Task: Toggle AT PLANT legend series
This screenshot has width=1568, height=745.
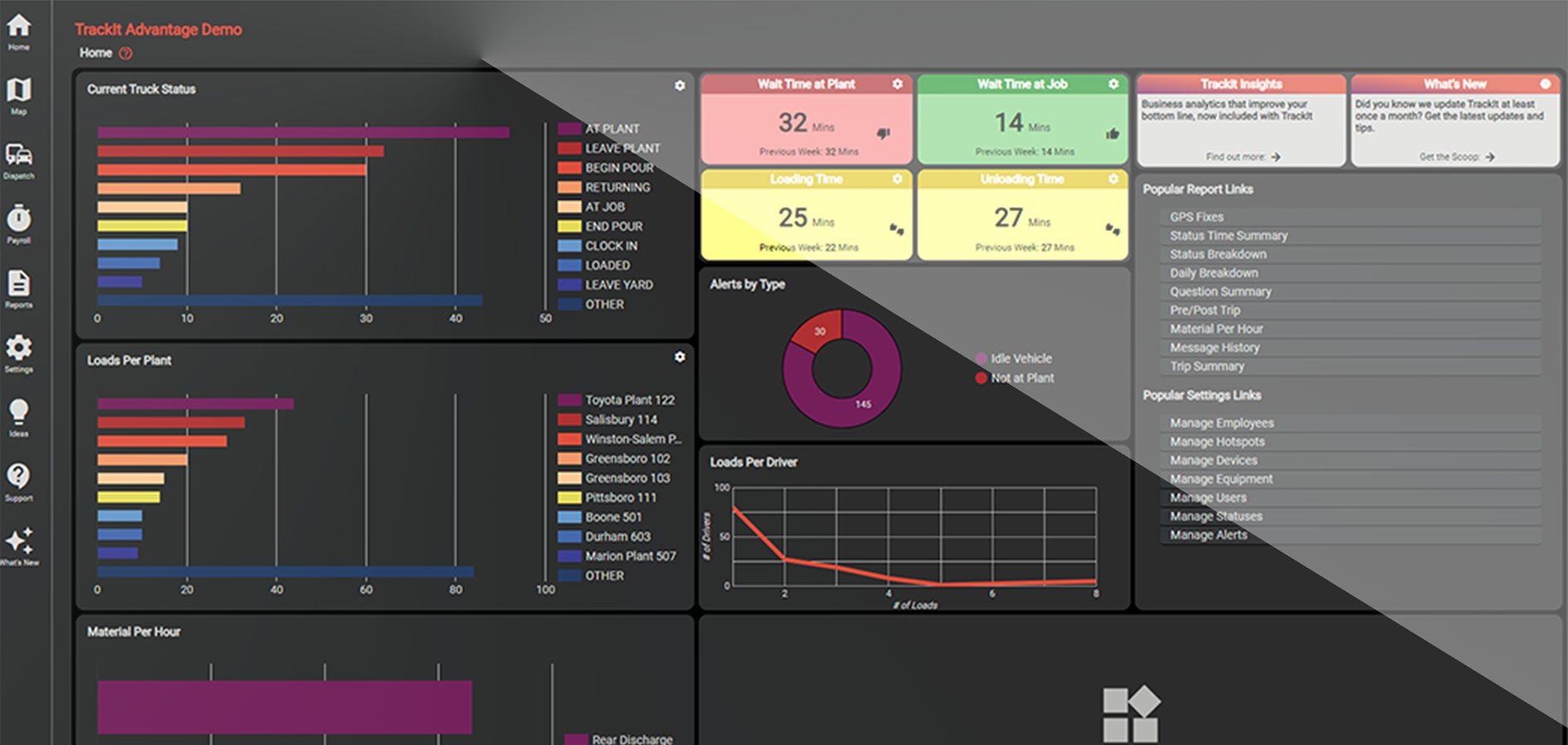Action: click(611, 129)
